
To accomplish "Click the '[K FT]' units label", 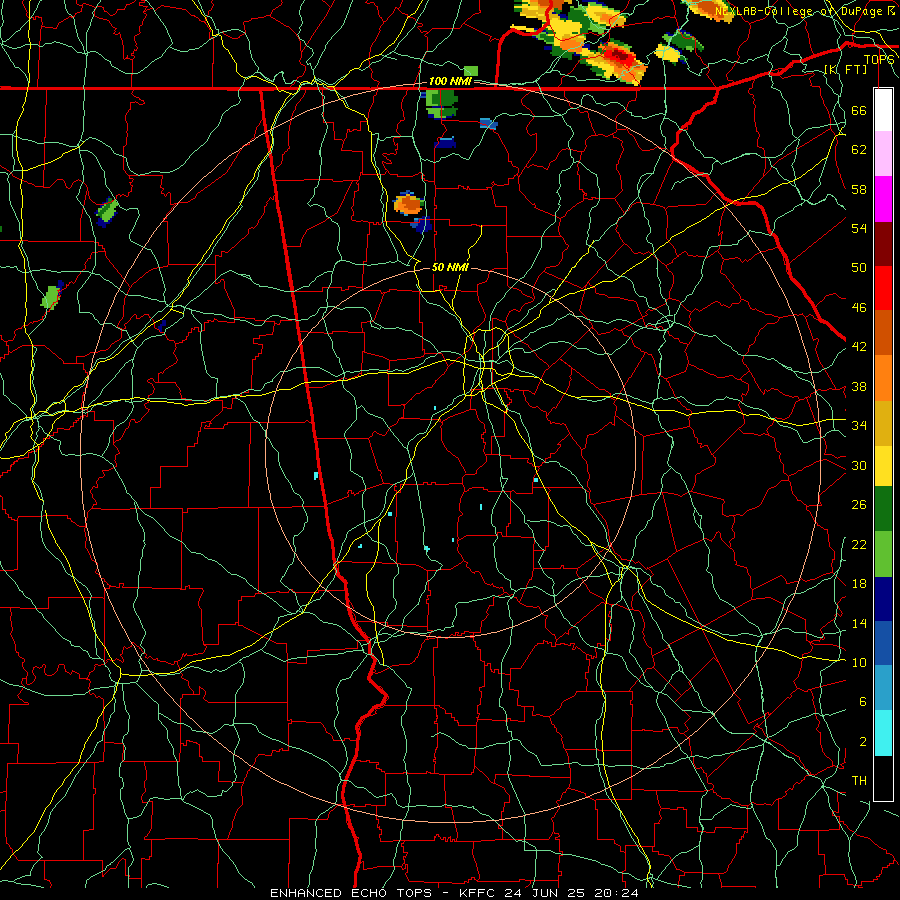I will [x=845, y=69].
